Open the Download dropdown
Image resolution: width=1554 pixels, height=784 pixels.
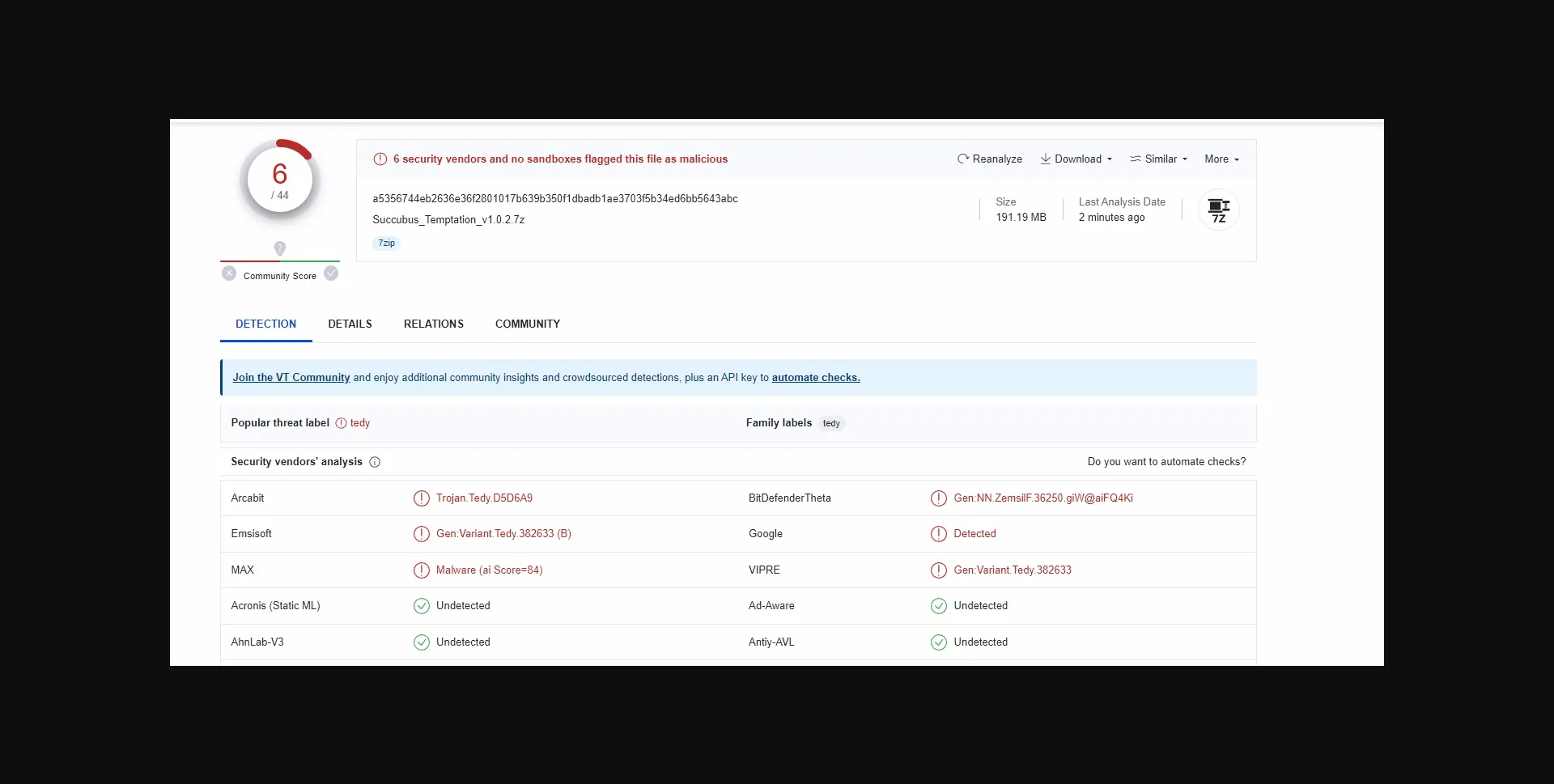point(1076,159)
